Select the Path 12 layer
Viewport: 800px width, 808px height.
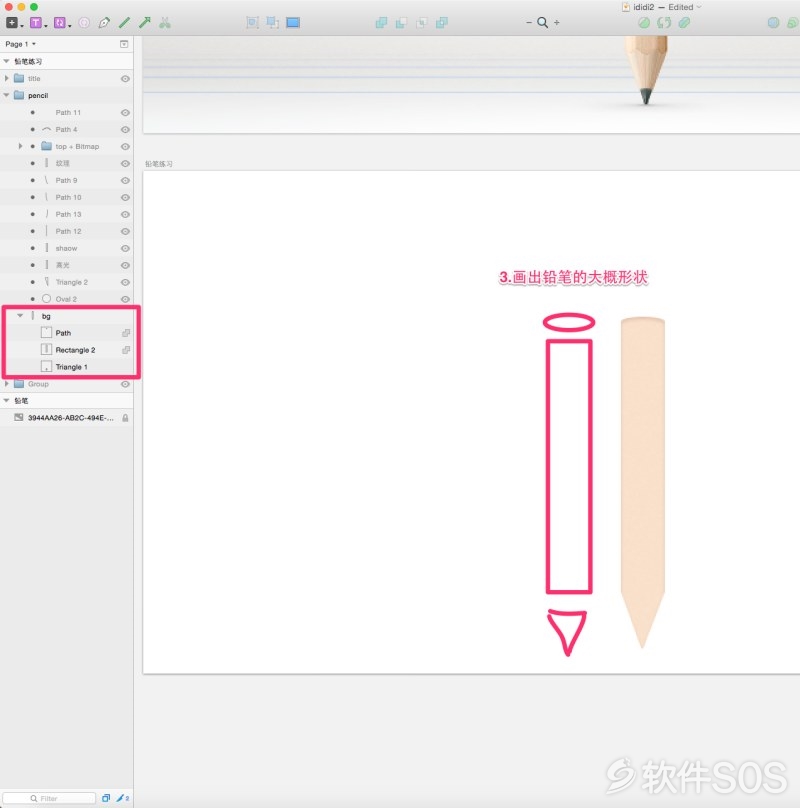[67, 232]
